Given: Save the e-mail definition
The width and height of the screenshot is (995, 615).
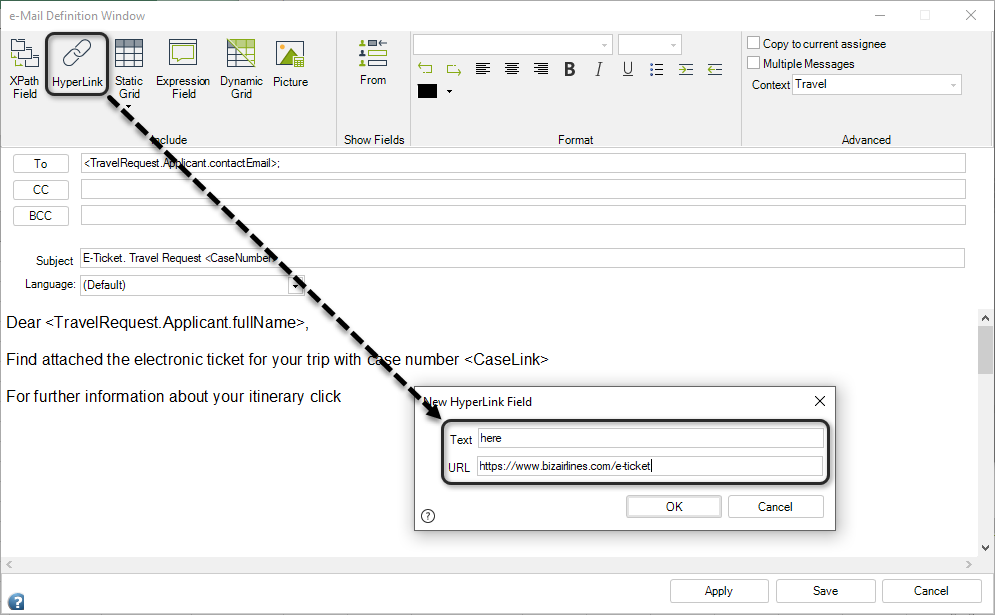Looking at the screenshot, I should 825,591.
